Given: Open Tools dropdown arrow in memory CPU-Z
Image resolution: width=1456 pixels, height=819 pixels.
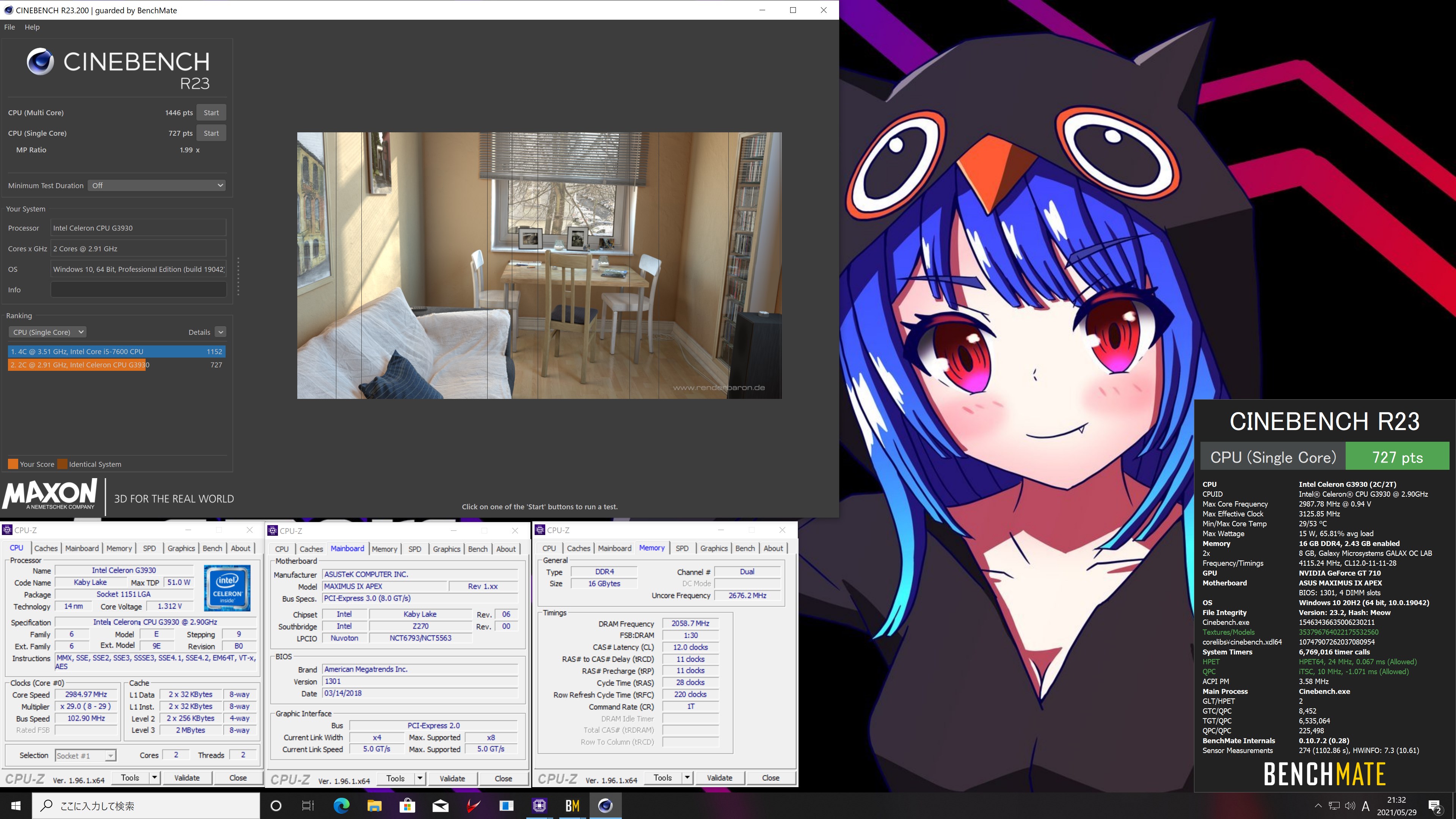Looking at the screenshot, I should pos(687,778).
